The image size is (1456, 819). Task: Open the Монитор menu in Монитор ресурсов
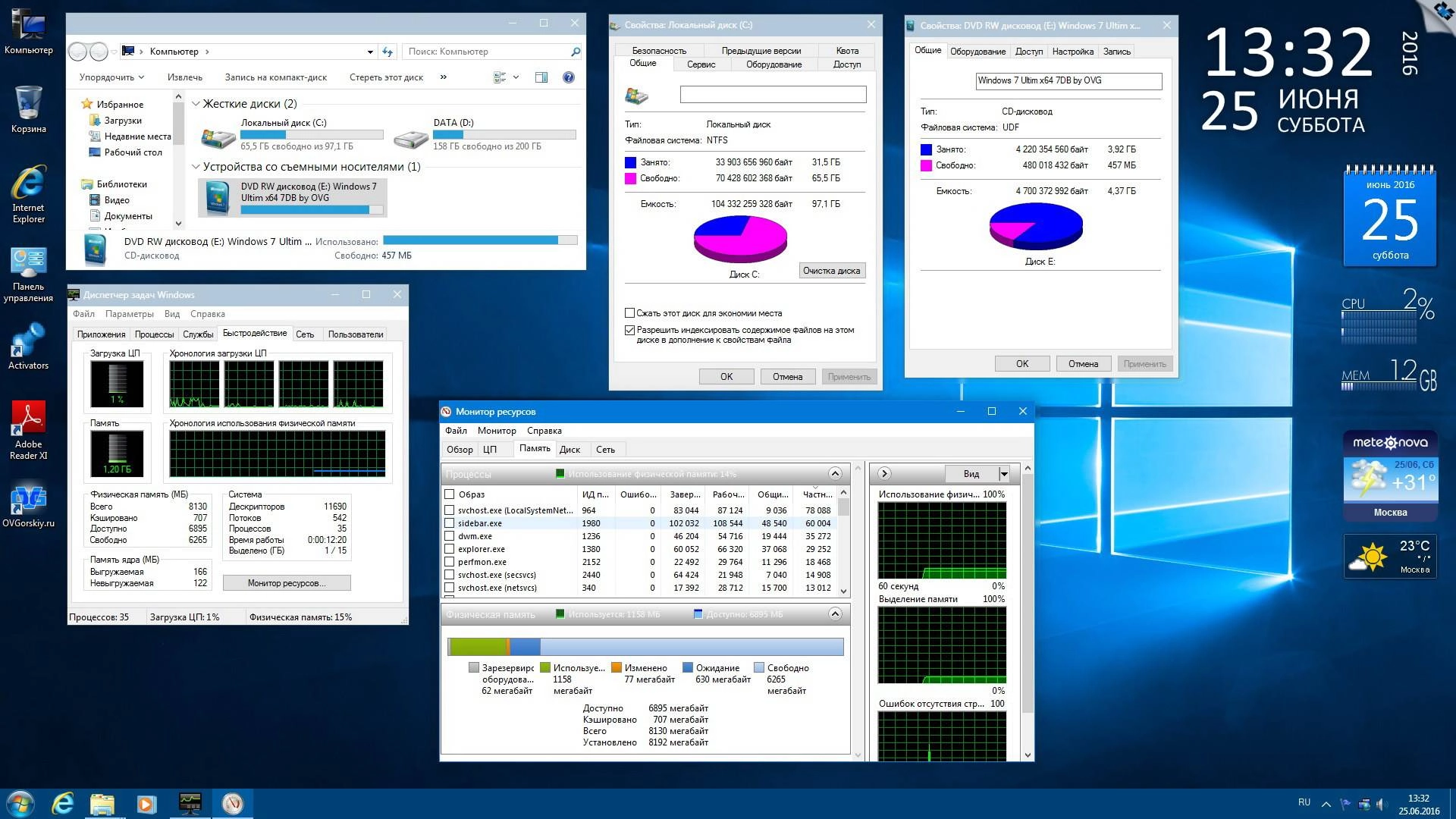[x=497, y=430]
